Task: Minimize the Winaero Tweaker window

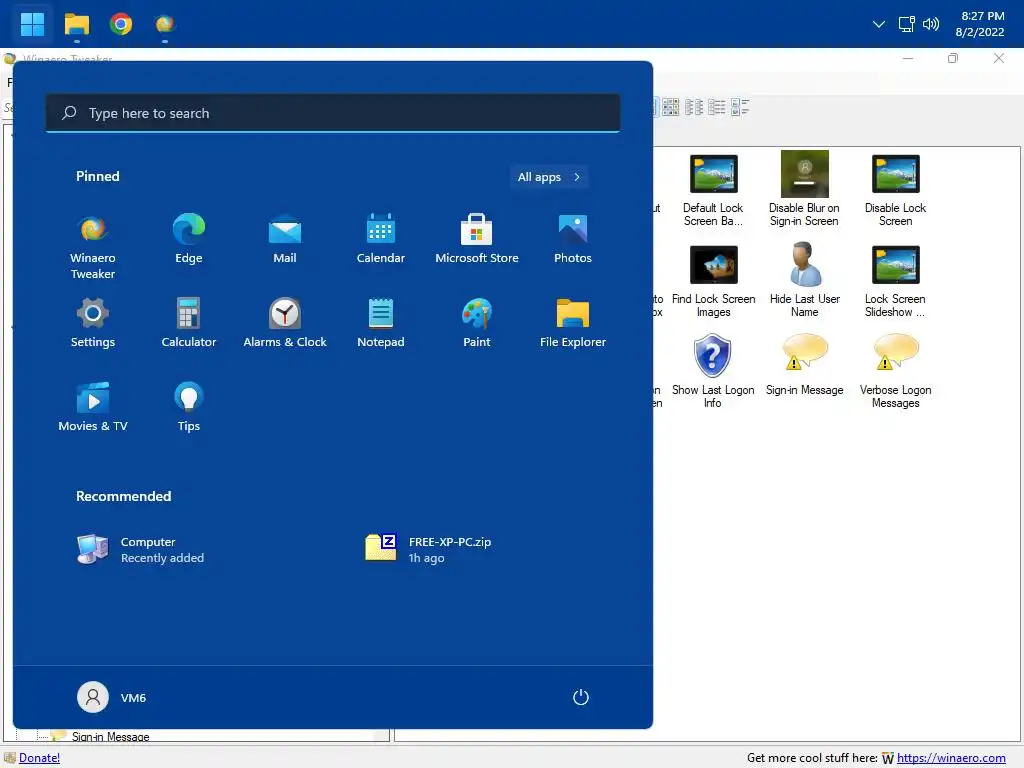Action: click(x=908, y=58)
